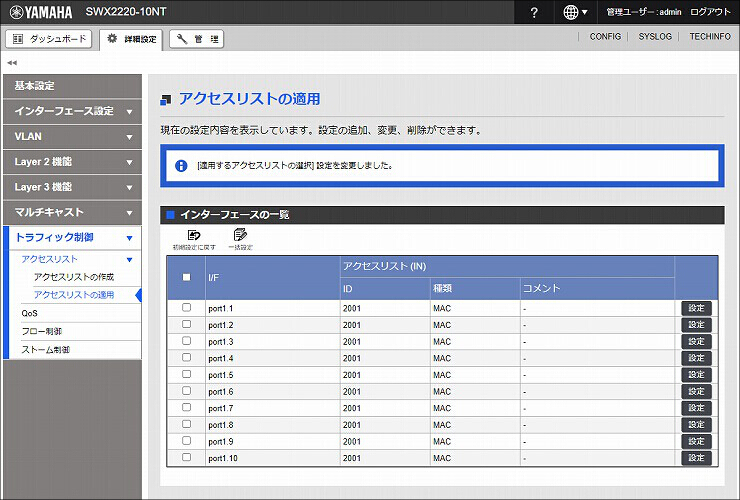Open the SYSLOG link
The width and height of the screenshot is (740, 500).
[x=655, y=36]
